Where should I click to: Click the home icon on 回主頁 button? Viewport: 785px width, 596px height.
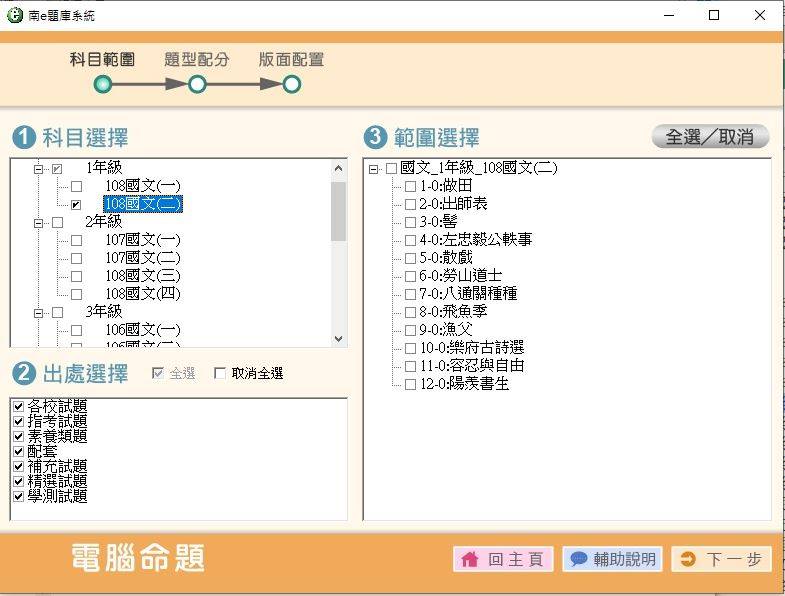470,559
